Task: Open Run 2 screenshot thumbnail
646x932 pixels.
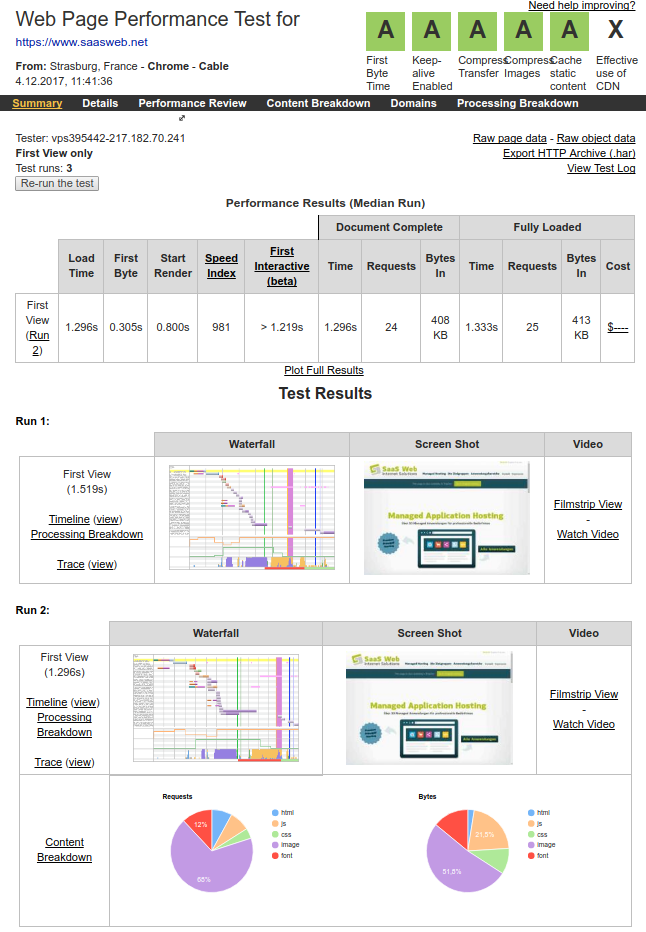Action: [429, 709]
